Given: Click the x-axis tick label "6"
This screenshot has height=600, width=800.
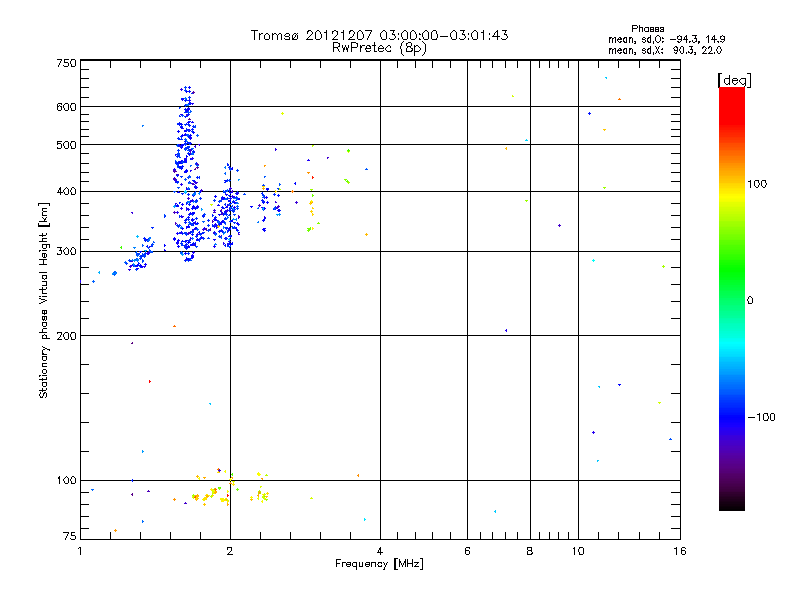Looking at the screenshot, I should coord(467,551).
